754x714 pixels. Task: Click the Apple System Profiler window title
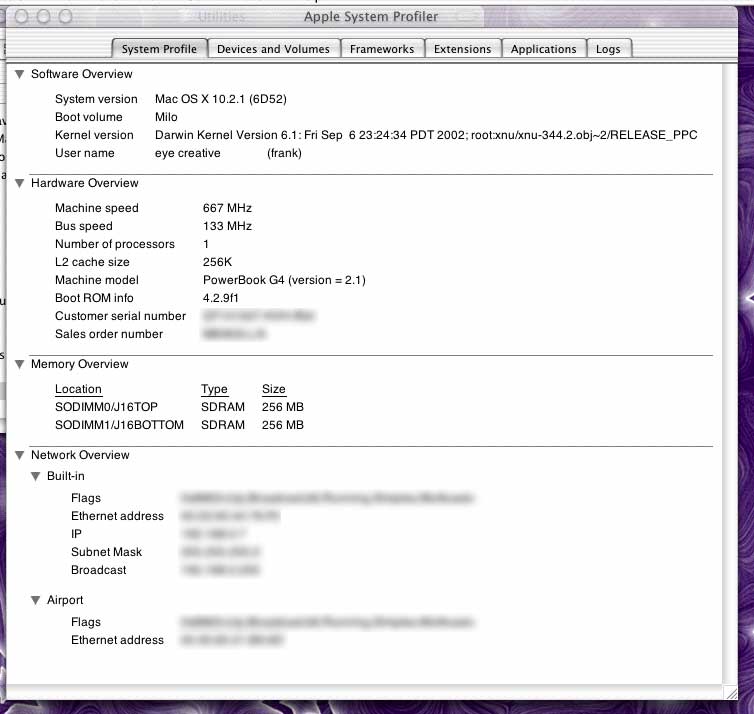[x=371, y=17]
